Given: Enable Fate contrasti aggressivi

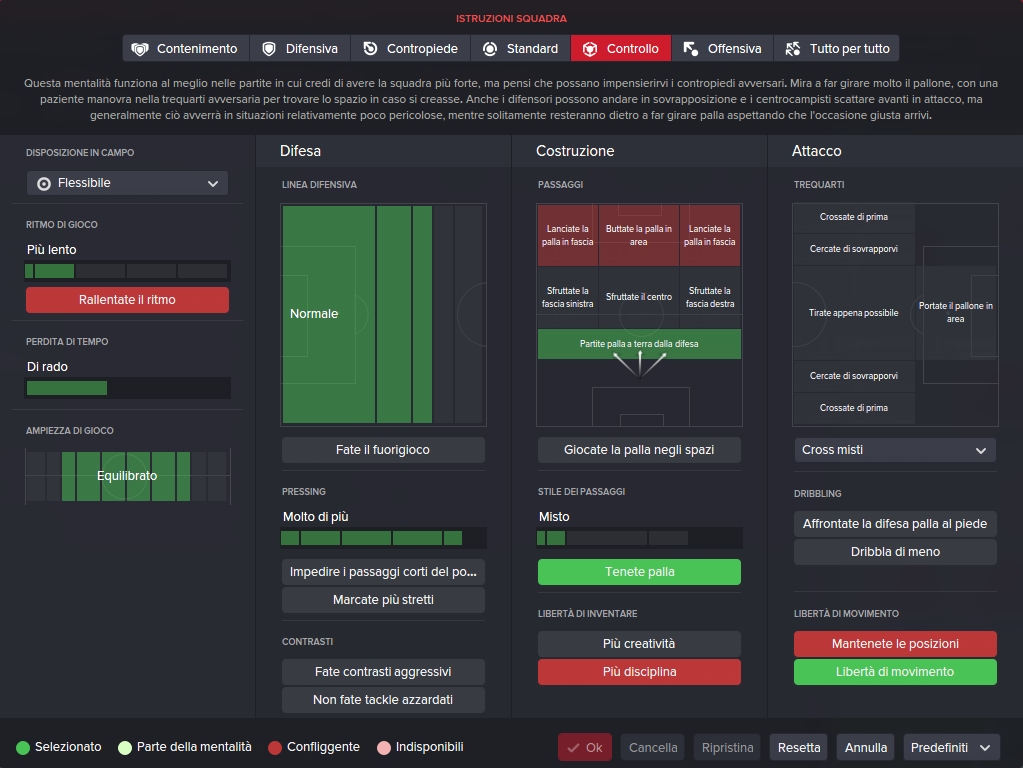Looking at the screenshot, I should coord(383,672).
